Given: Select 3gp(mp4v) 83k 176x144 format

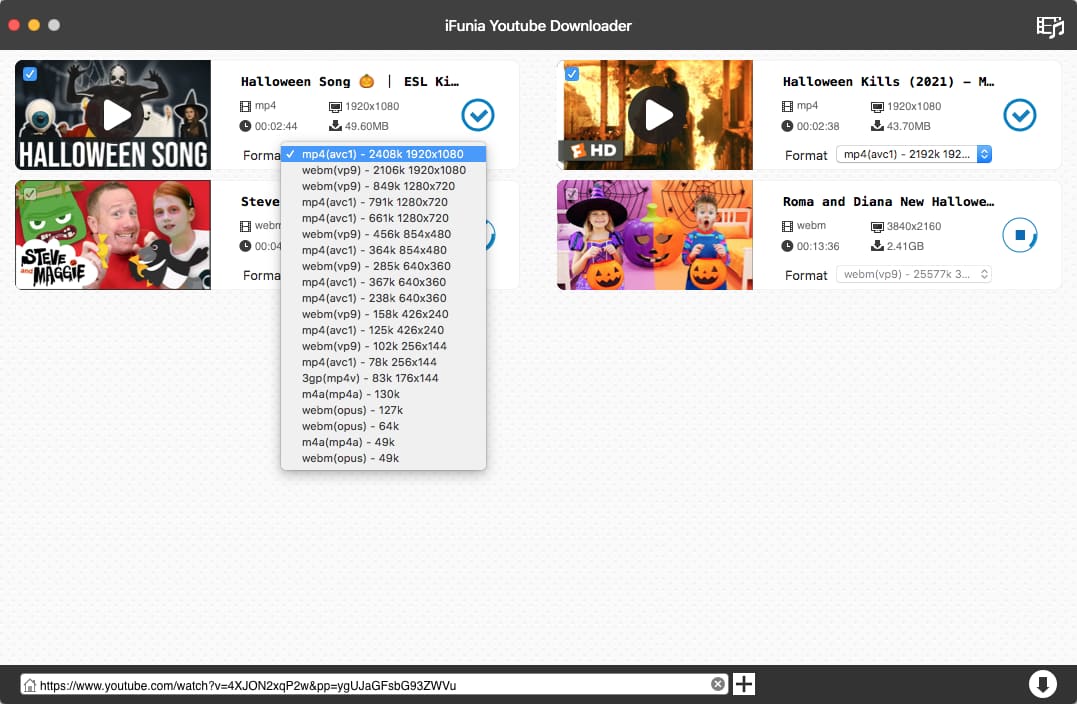Looking at the screenshot, I should coord(370,378).
